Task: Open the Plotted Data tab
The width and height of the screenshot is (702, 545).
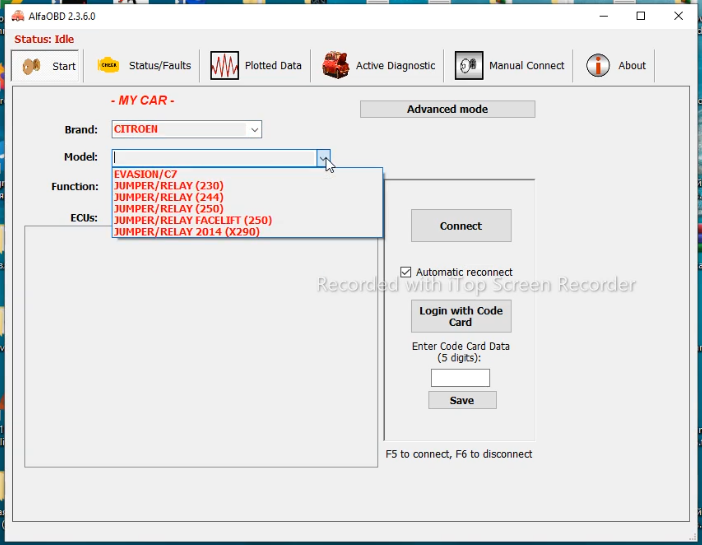Action: point(256,65)
